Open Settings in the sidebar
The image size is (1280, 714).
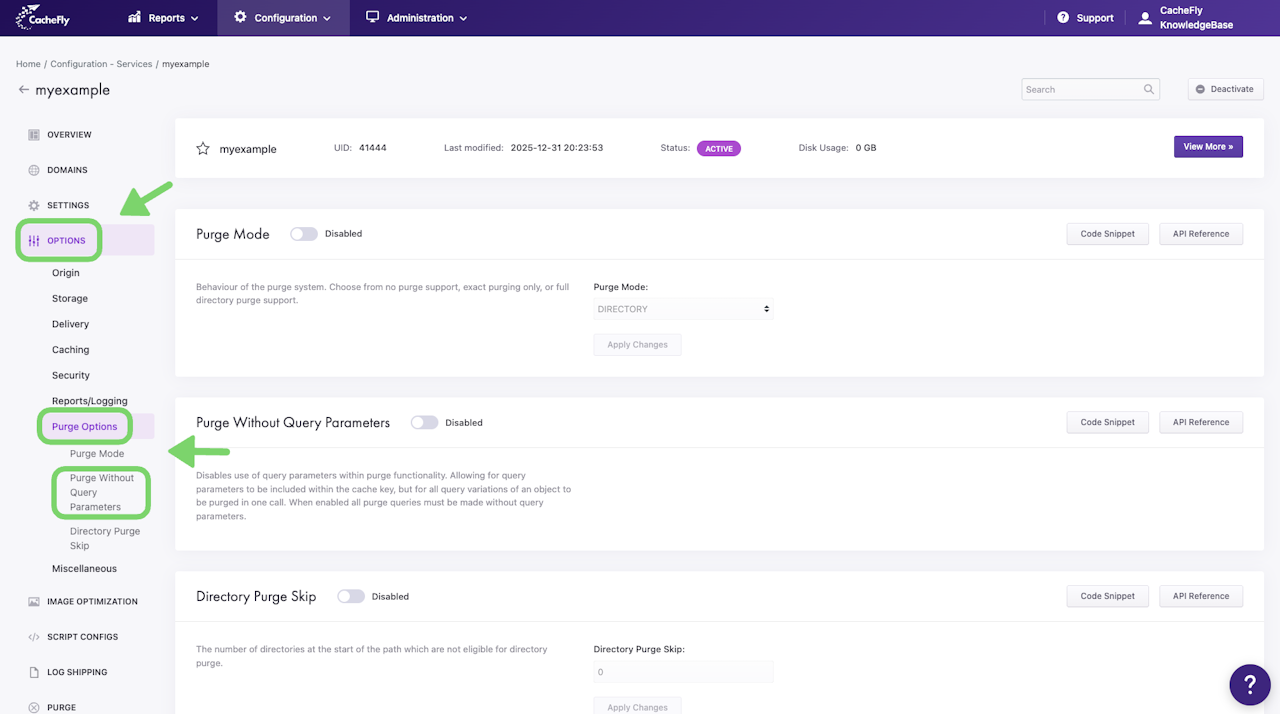coord(68,205)
